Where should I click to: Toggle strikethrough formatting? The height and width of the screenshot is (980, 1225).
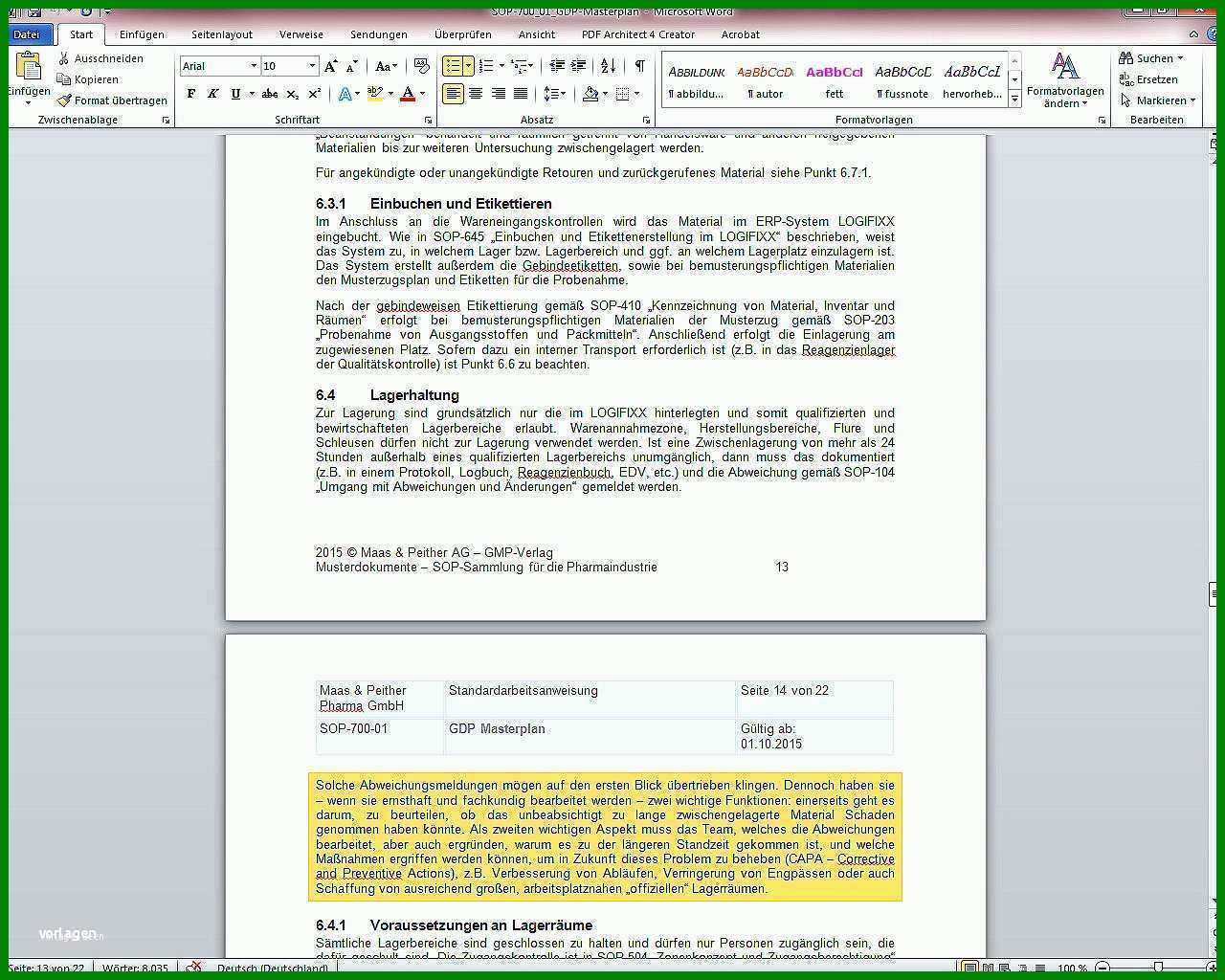270,94
